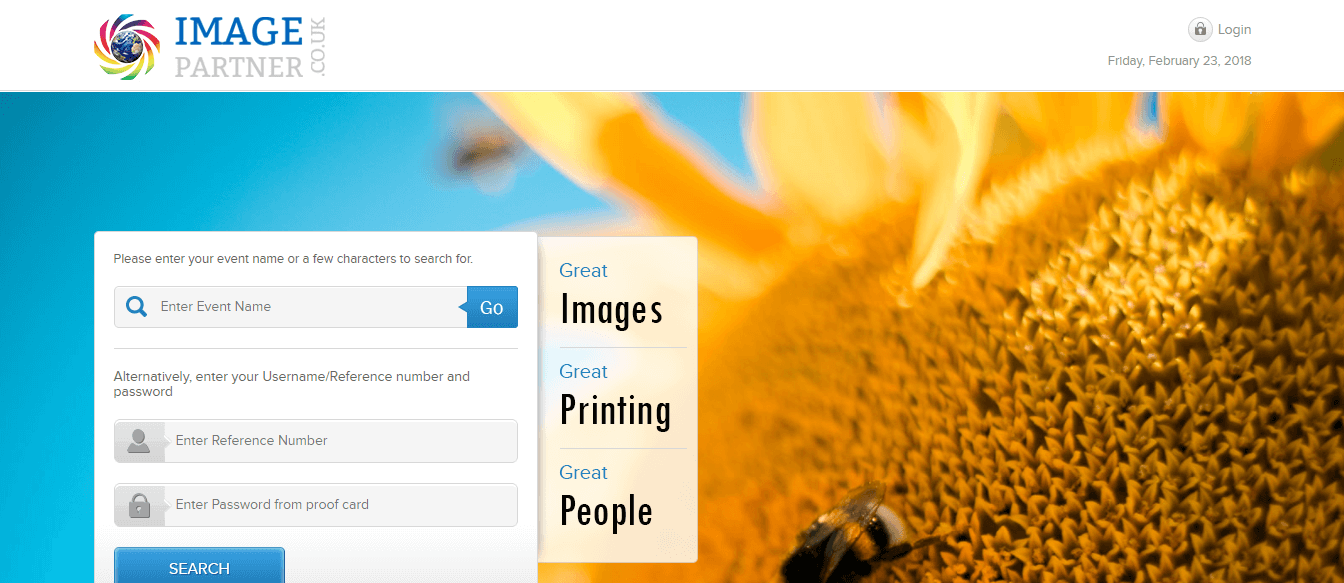The height and width of the screenshot is (583, 1344).
Task: Click the event name instruction text
Action: [293, 258]
